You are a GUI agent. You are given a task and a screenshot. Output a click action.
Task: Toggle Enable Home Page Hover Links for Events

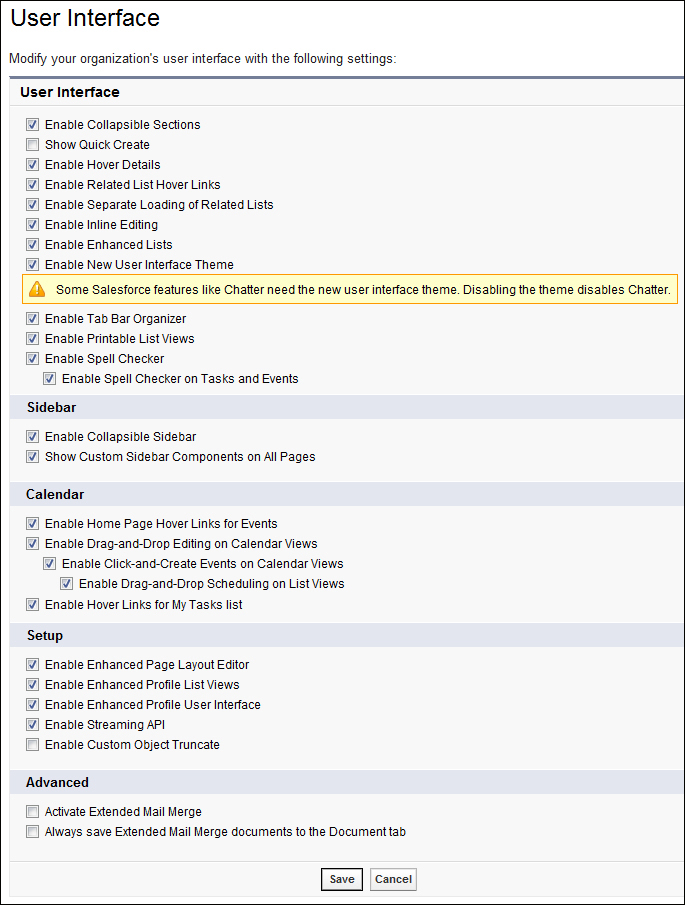point(32,523)
